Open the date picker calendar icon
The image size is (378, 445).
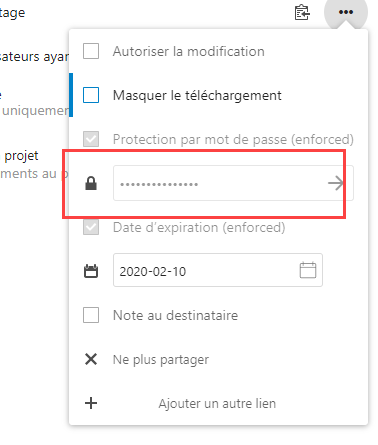pos(308,270)
